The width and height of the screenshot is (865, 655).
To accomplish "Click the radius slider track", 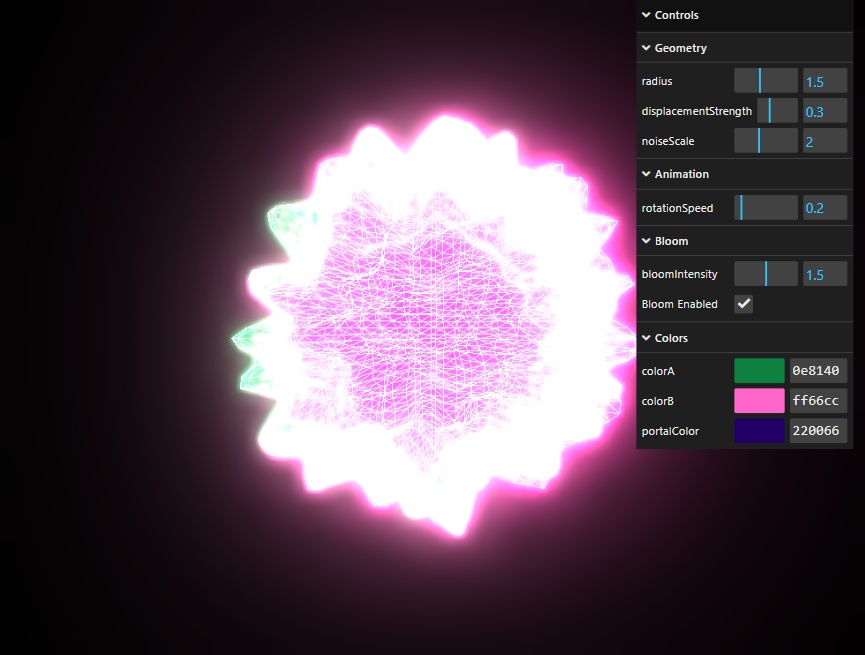I will 766,81.
